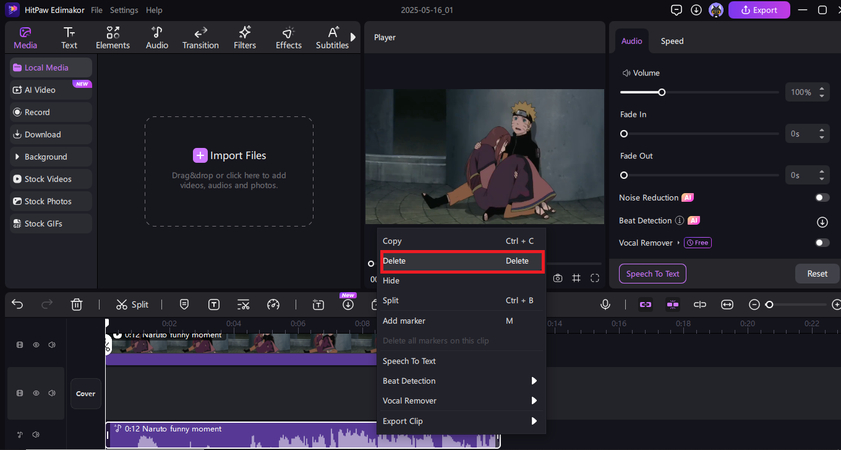Open the Help menu
This screenshot has height=450, width=841.
coord(154,10)
